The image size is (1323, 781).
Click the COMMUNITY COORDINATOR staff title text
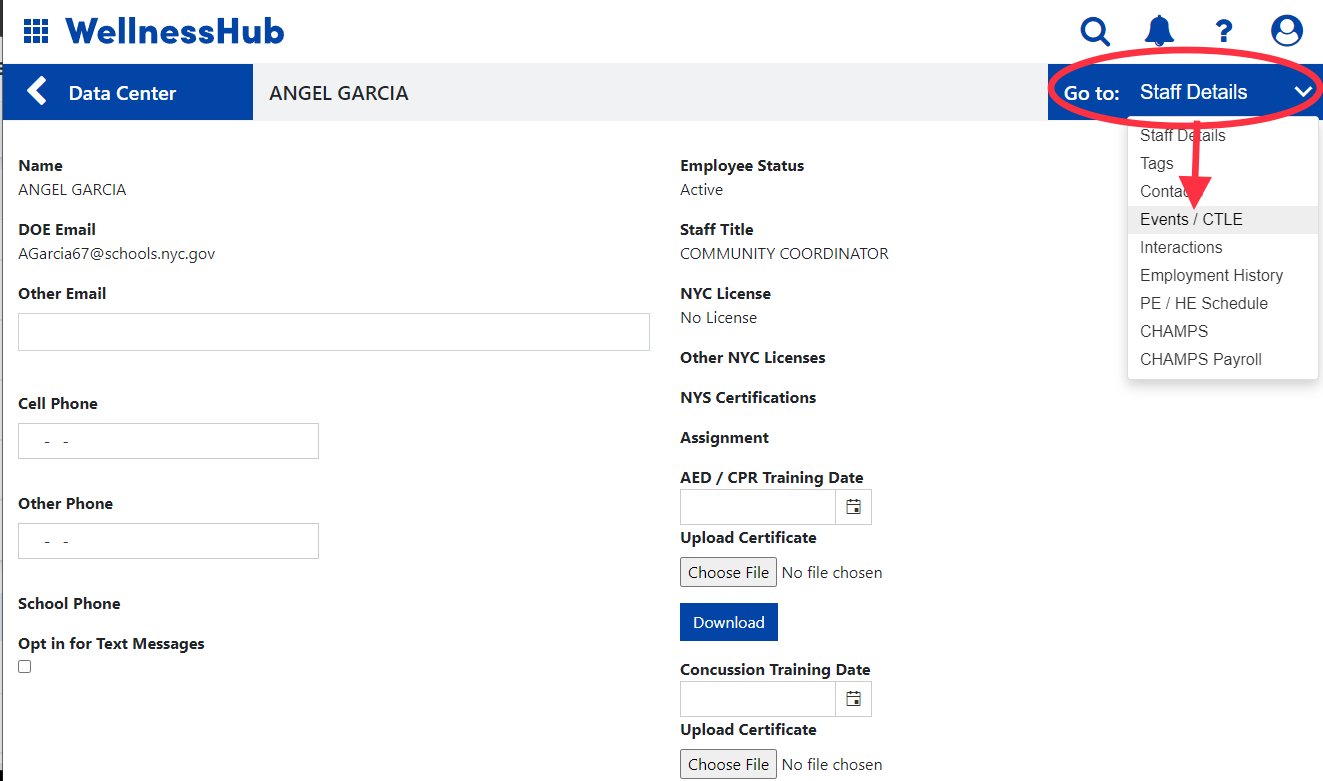click(x=784, y=254)
